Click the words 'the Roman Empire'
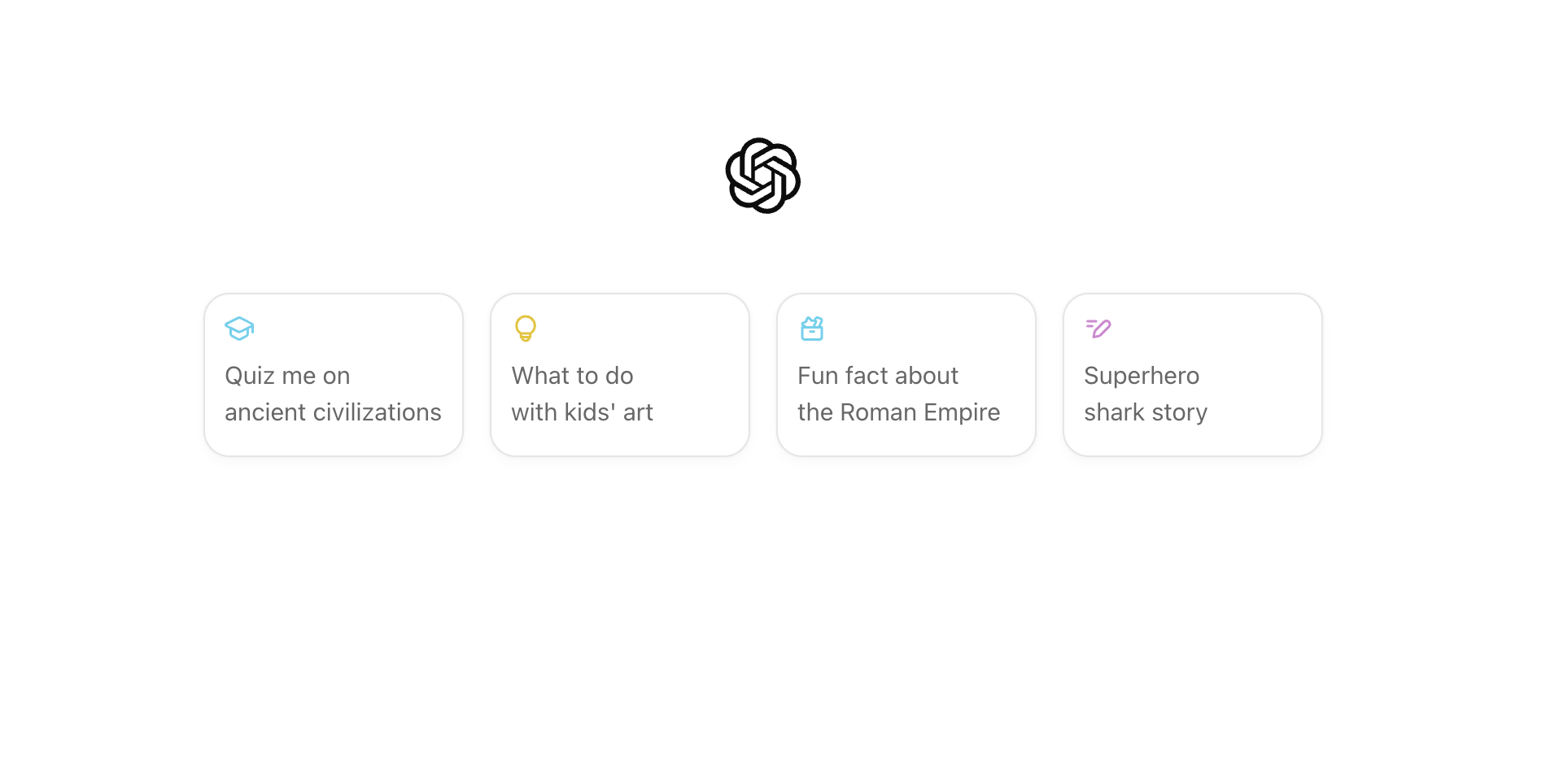 (x=898, y=412)
